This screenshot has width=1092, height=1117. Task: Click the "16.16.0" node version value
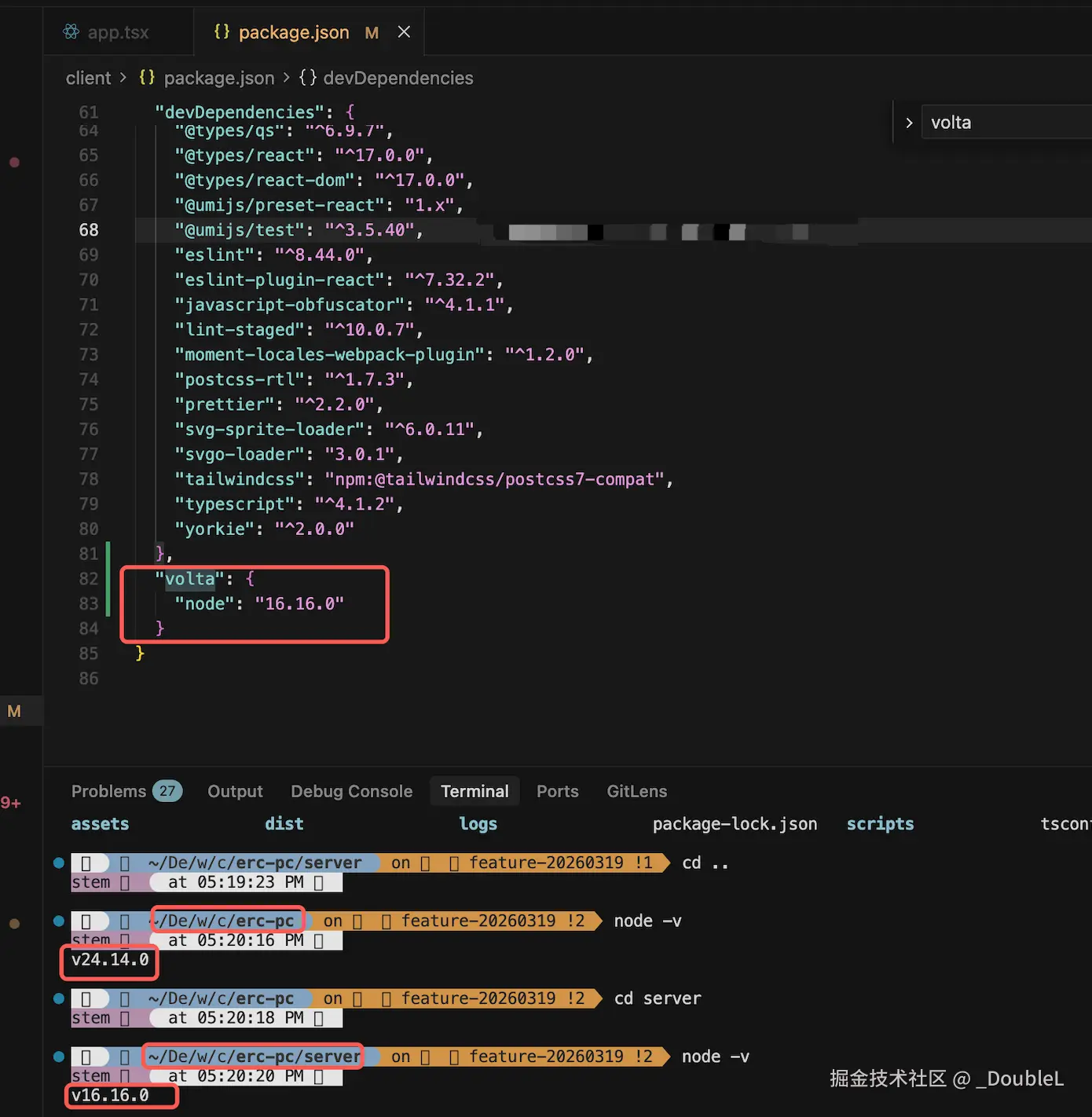pos(299,604)
